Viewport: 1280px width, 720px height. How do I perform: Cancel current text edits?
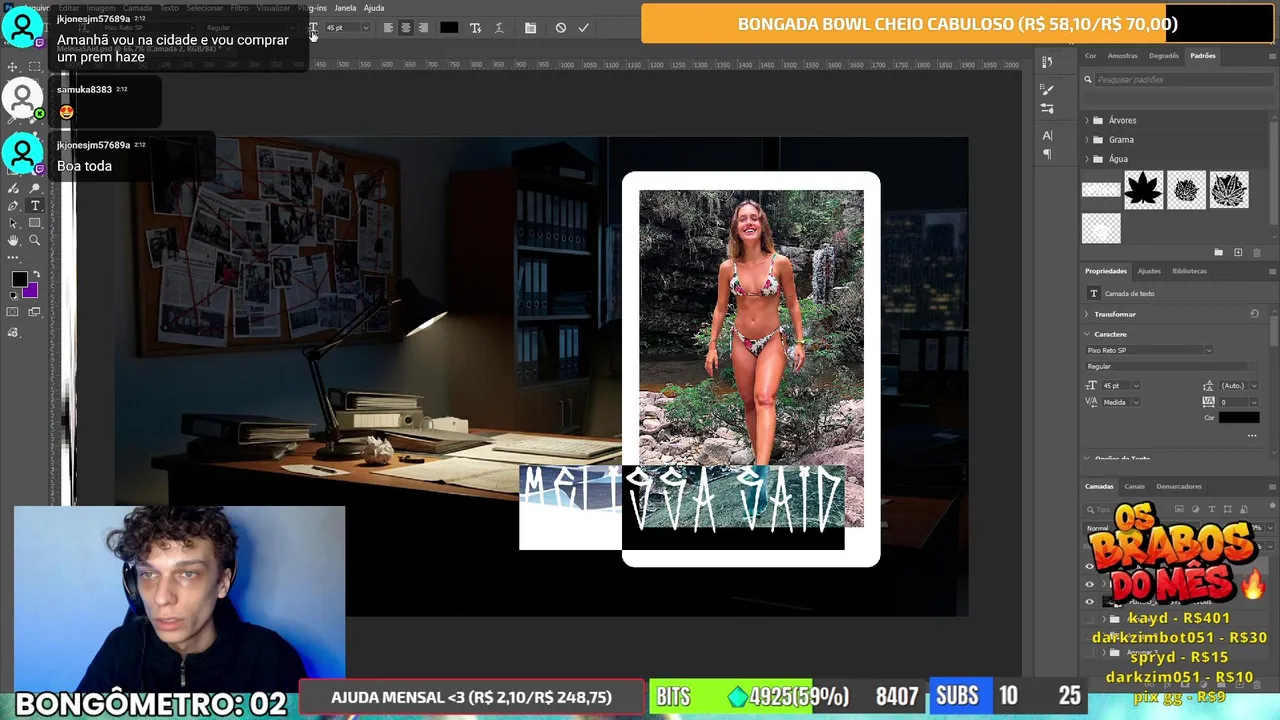[561, 28]
